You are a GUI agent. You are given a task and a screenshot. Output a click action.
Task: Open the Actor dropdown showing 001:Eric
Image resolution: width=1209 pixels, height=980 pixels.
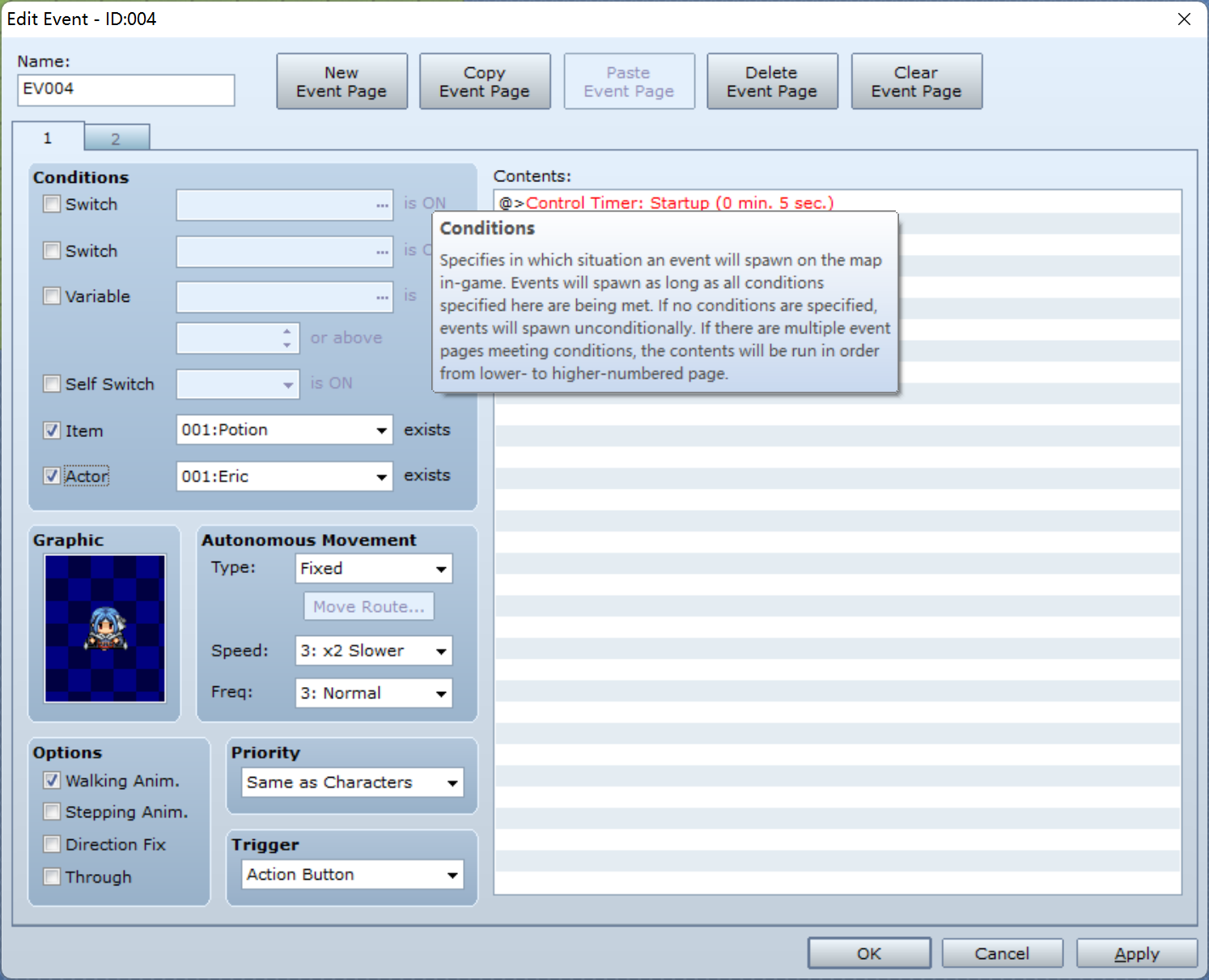285,476
